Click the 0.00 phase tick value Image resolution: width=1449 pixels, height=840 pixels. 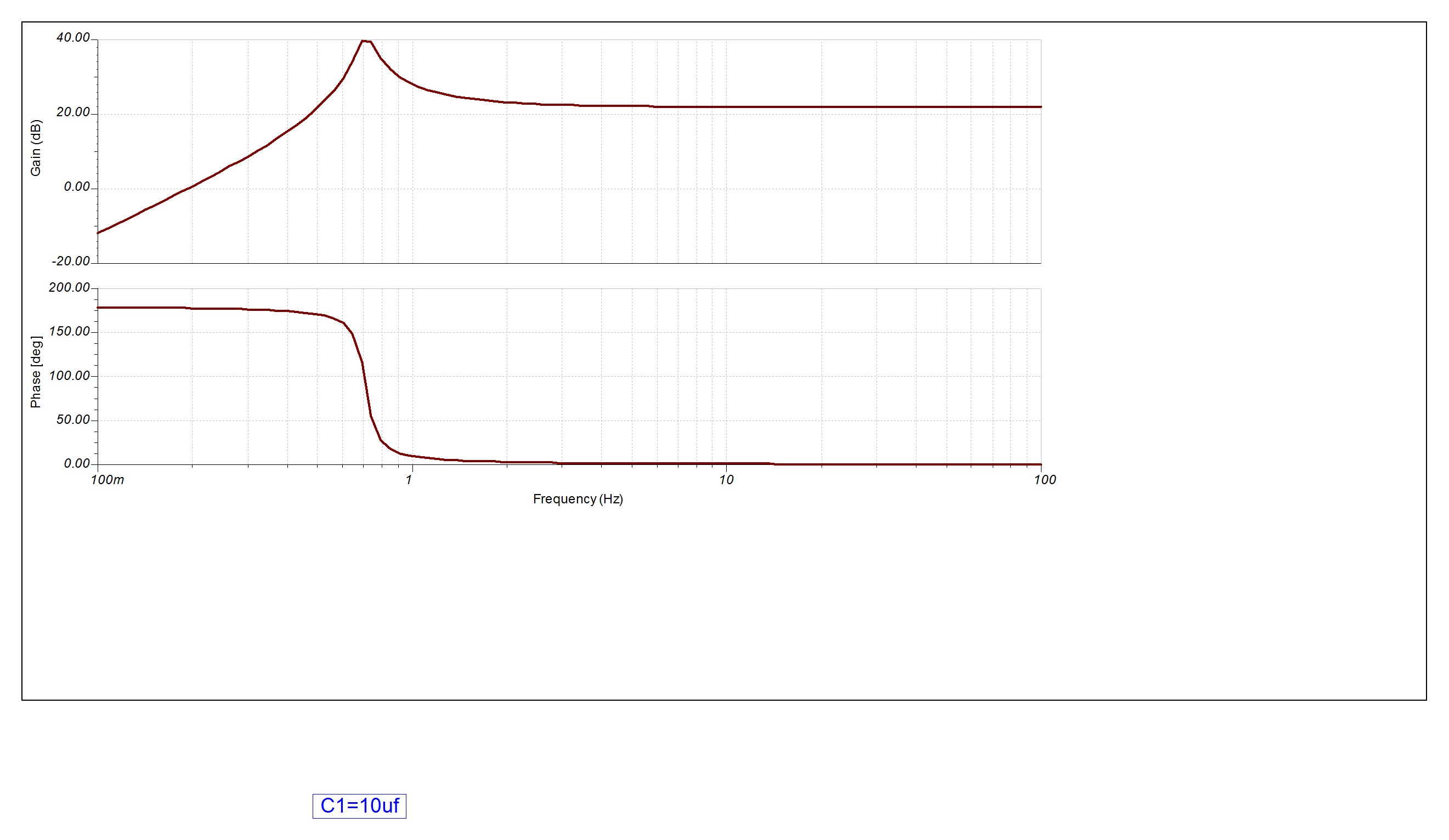77,464
